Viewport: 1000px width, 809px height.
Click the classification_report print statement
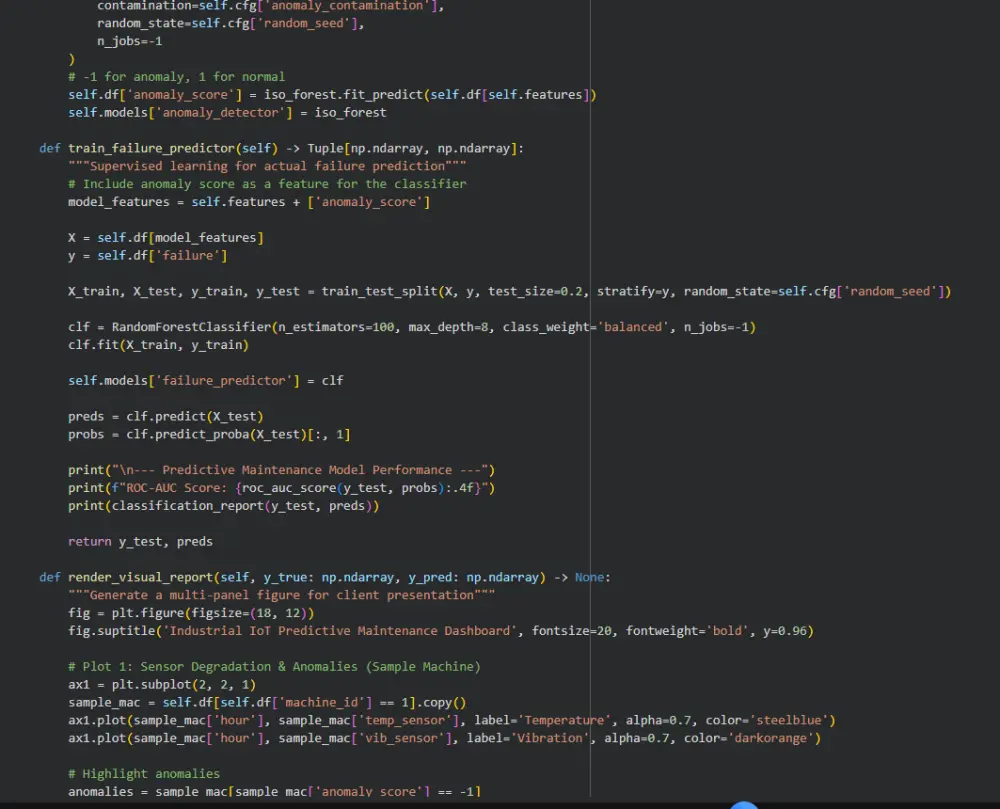click(224, 506)
